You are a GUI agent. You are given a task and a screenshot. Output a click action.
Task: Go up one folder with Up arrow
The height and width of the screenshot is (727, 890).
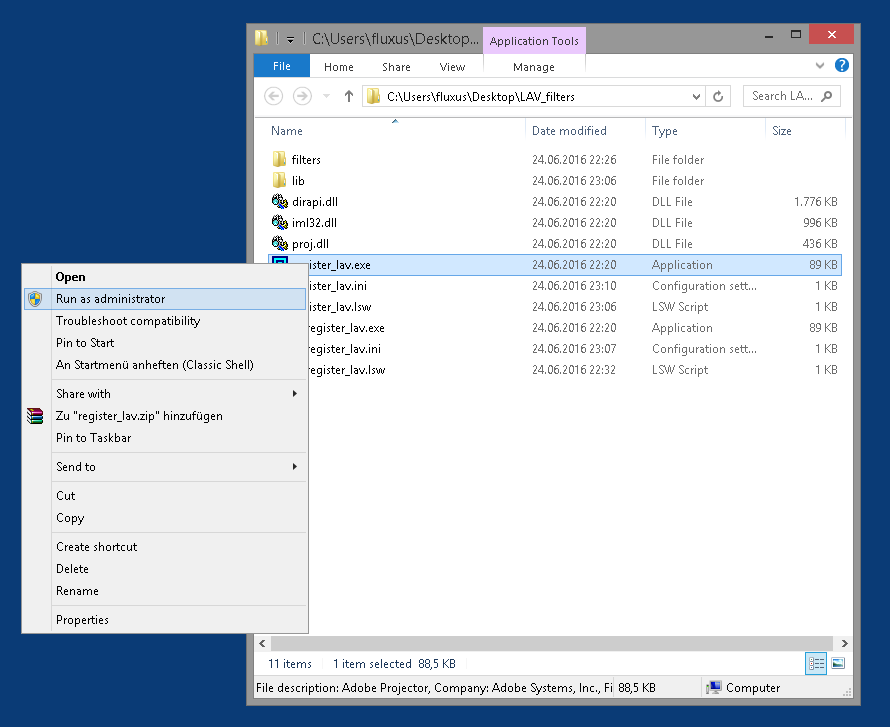pyautogui.click(x=349, y=97)
